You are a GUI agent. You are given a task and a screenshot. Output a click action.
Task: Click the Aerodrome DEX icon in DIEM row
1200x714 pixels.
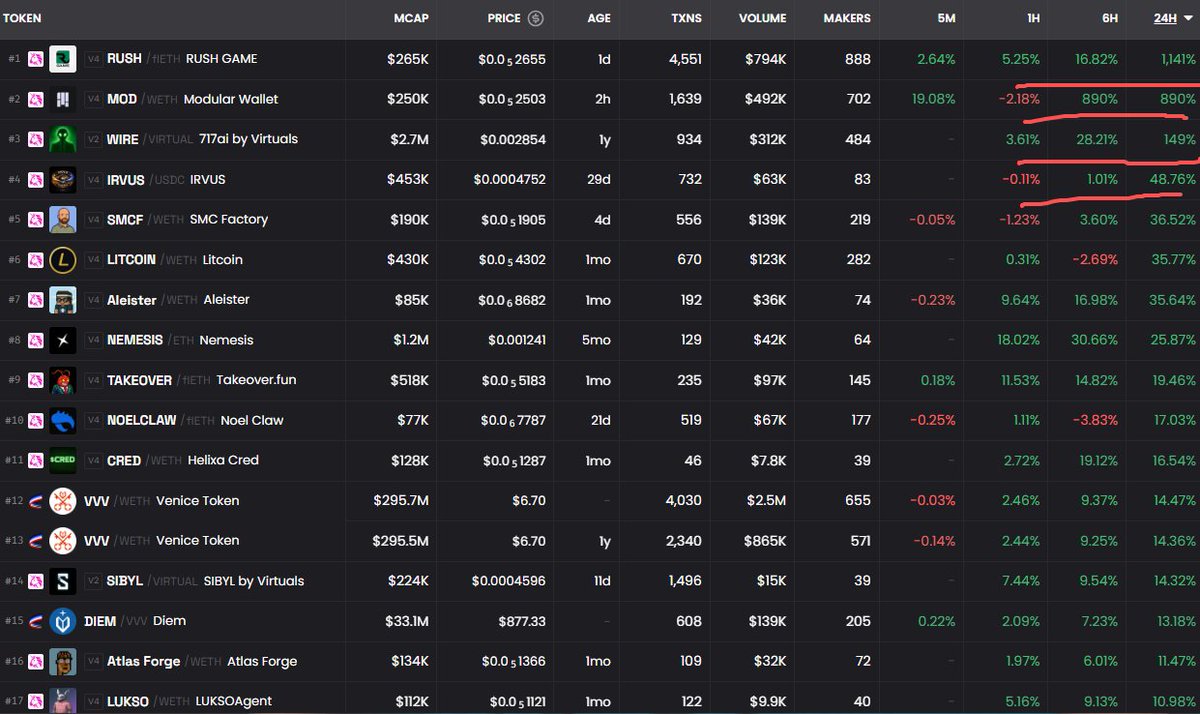pos(35,621)
